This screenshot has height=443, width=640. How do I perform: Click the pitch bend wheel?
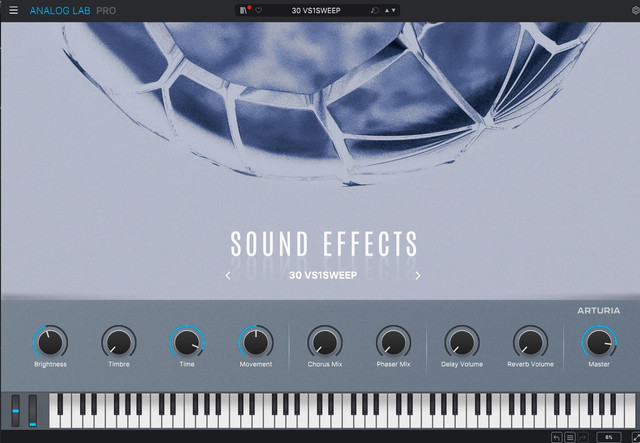[16, 411]
